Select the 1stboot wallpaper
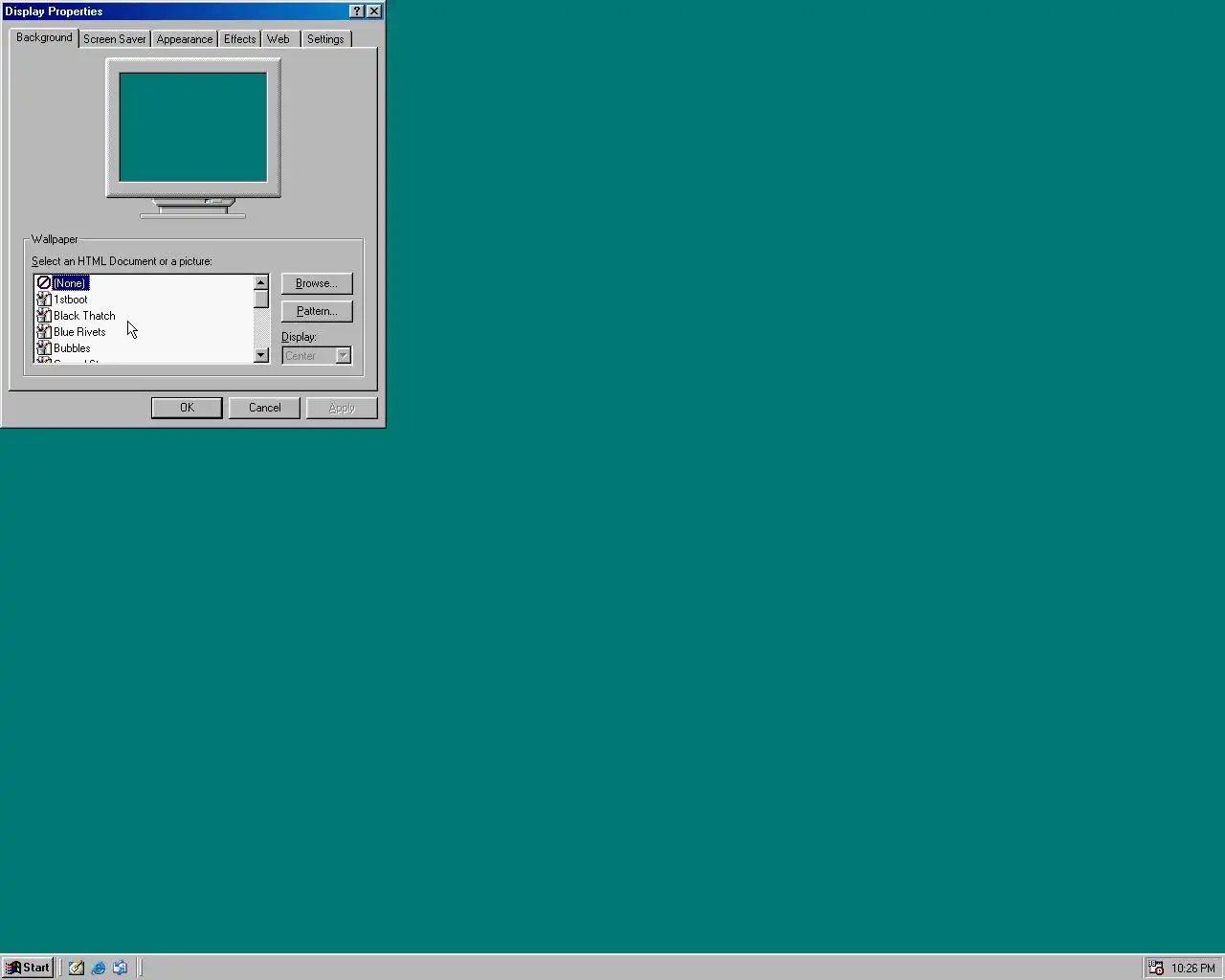 (71, 300)
